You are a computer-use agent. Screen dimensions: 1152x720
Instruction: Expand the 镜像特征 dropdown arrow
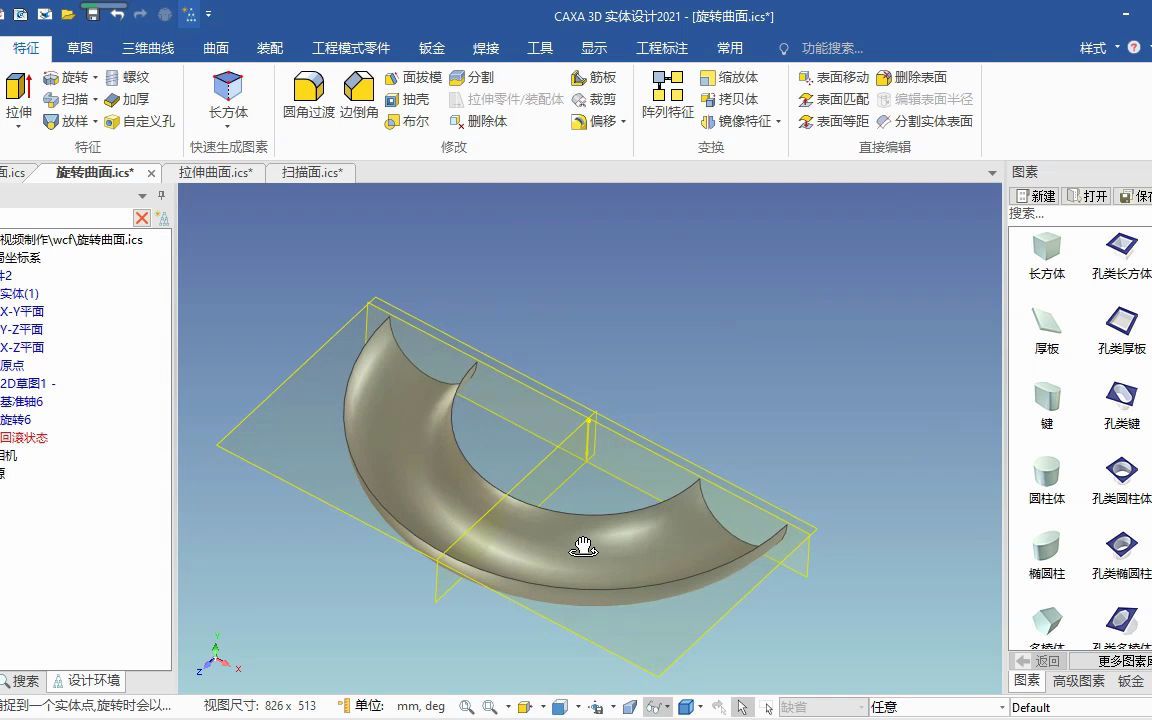tap(778, 121)
